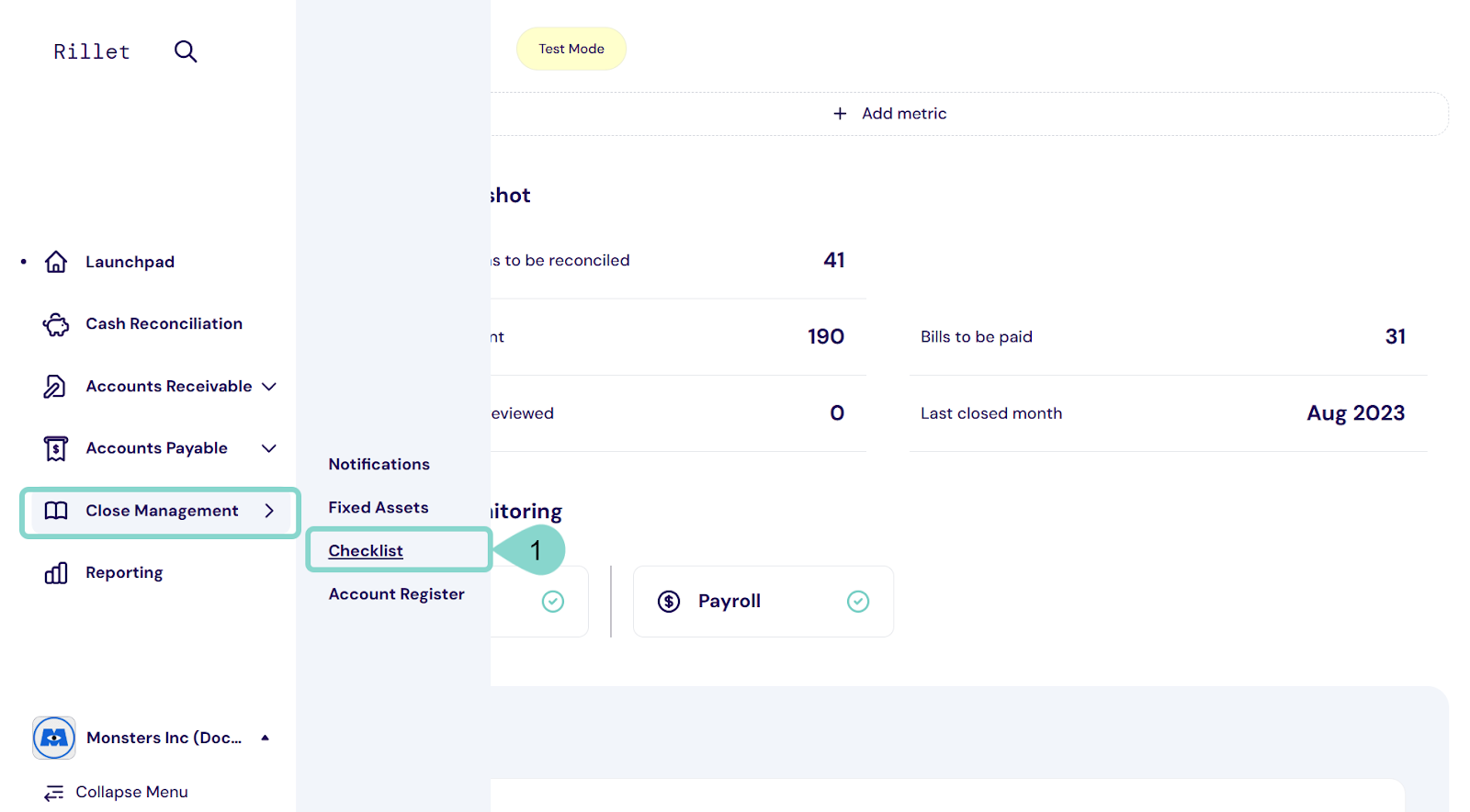Open Close Management submenu arrow
Viewport: 1470px width, 812px height.
(269, 511)
